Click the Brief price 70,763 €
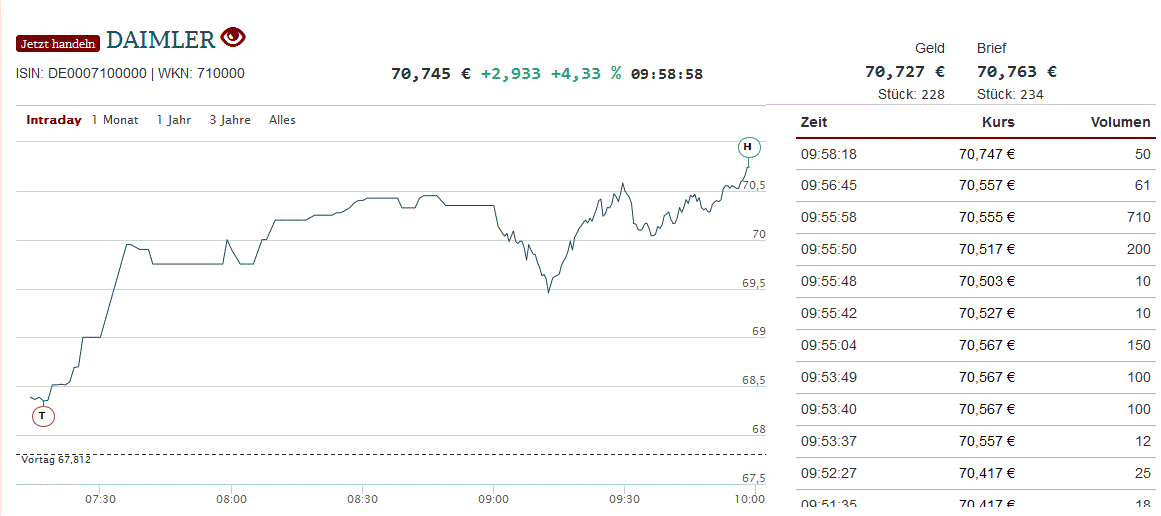Viewport: 1161px width, 516px height. (x=1016, y=72)
